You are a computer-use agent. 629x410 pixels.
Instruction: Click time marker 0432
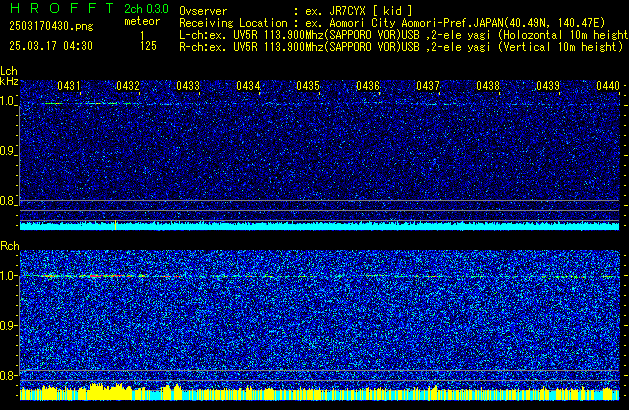point(128,86)
